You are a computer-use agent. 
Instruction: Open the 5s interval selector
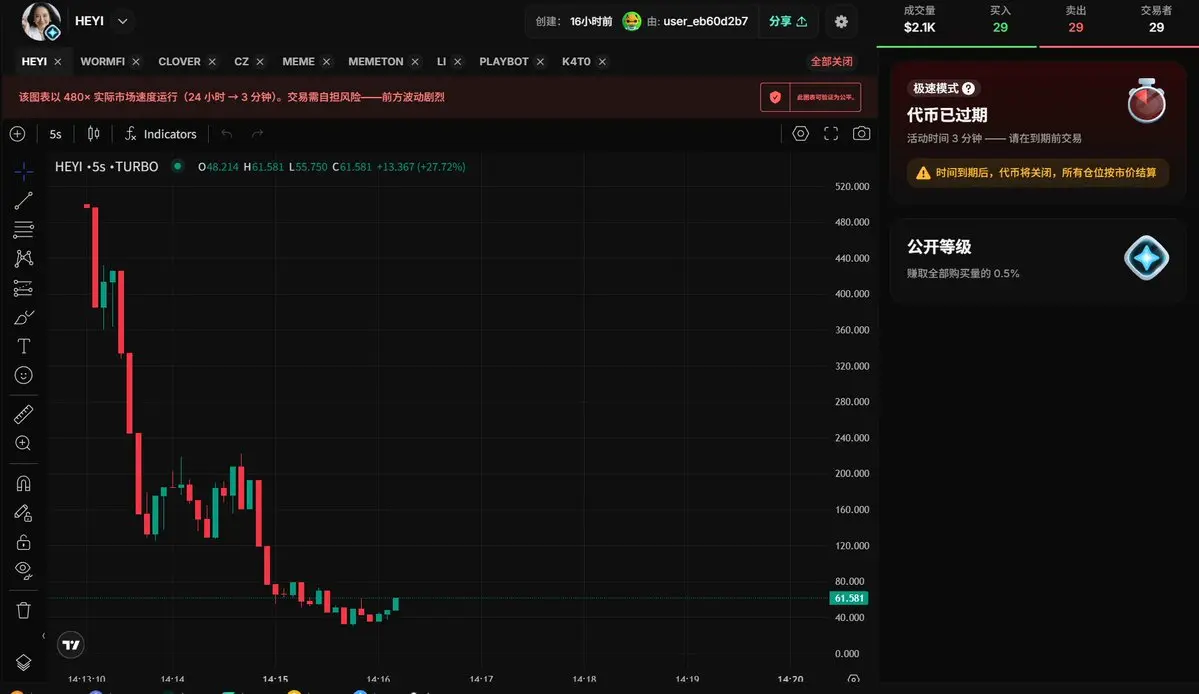tap(55, 134)
